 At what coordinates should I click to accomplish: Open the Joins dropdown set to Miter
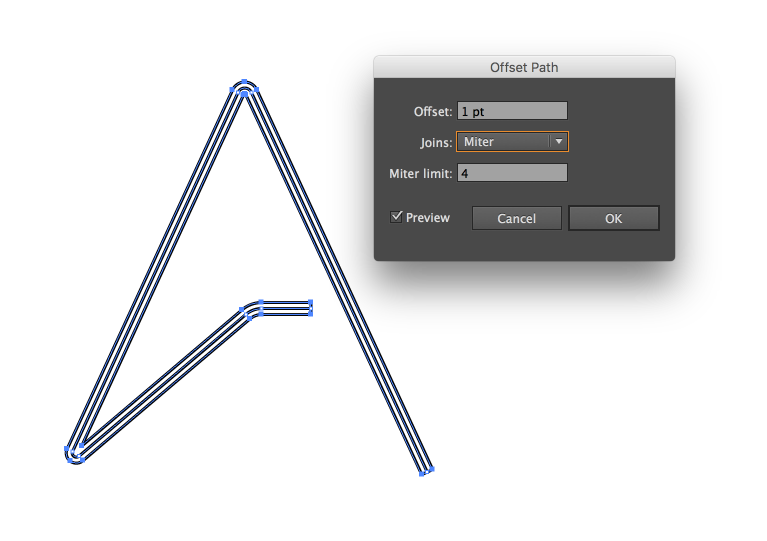[x=512, y=142]
